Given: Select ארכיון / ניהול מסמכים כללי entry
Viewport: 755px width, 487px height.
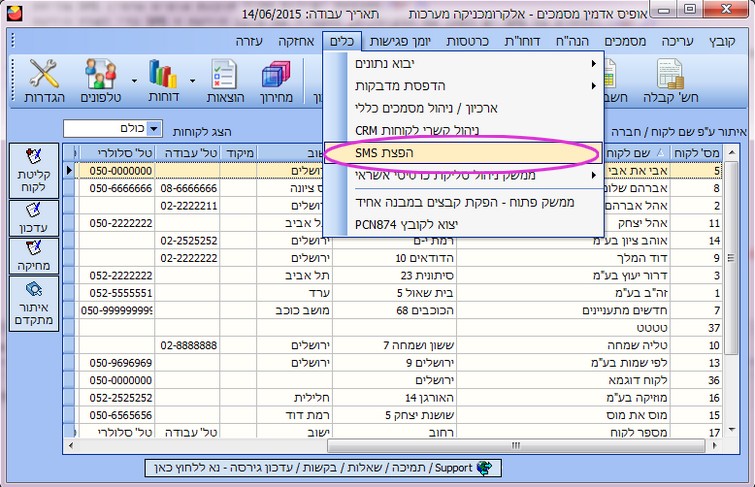Looking at the screenshot, I should point(463,108).
